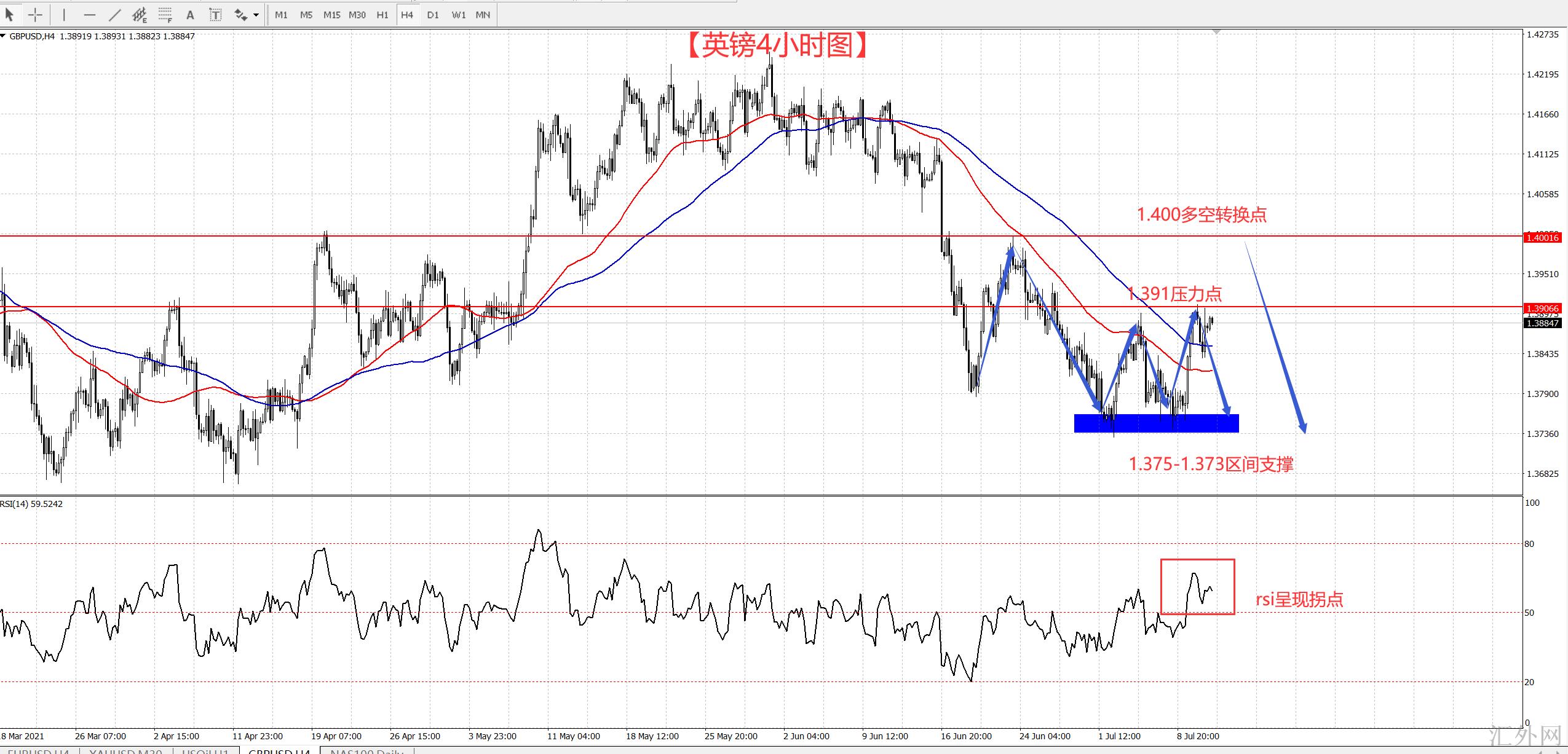Draw a vertical line tool

coord(64,15)
